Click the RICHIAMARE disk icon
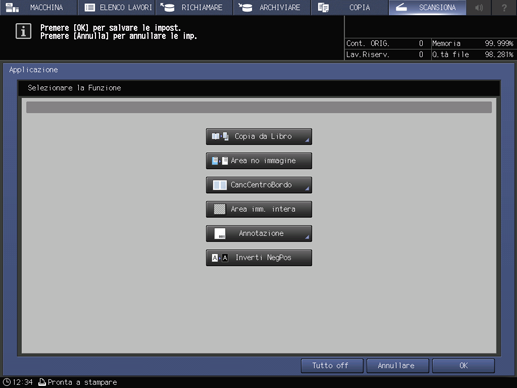This screenshot has height=388, width=517. pyautogui.click(x=168, y=7)
